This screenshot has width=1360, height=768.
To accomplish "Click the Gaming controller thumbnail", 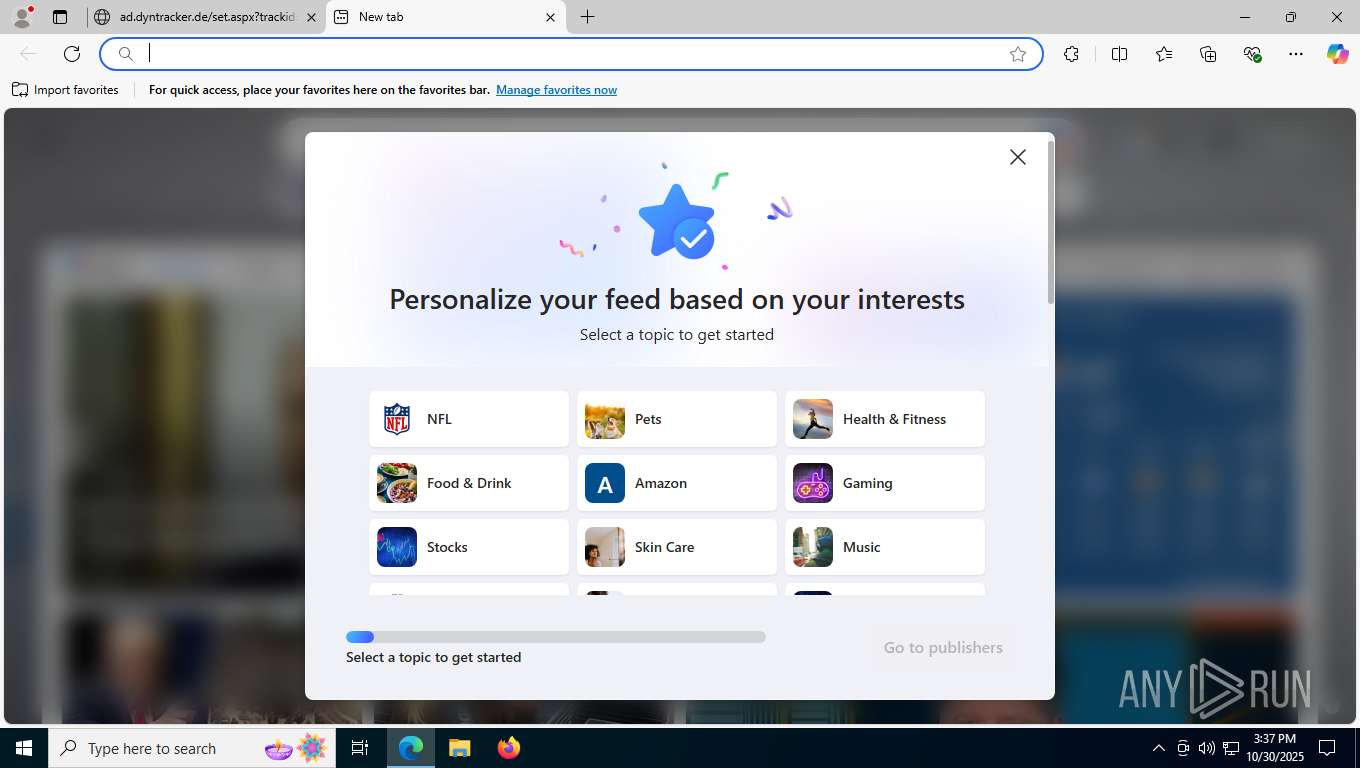I will click(813, 483).
